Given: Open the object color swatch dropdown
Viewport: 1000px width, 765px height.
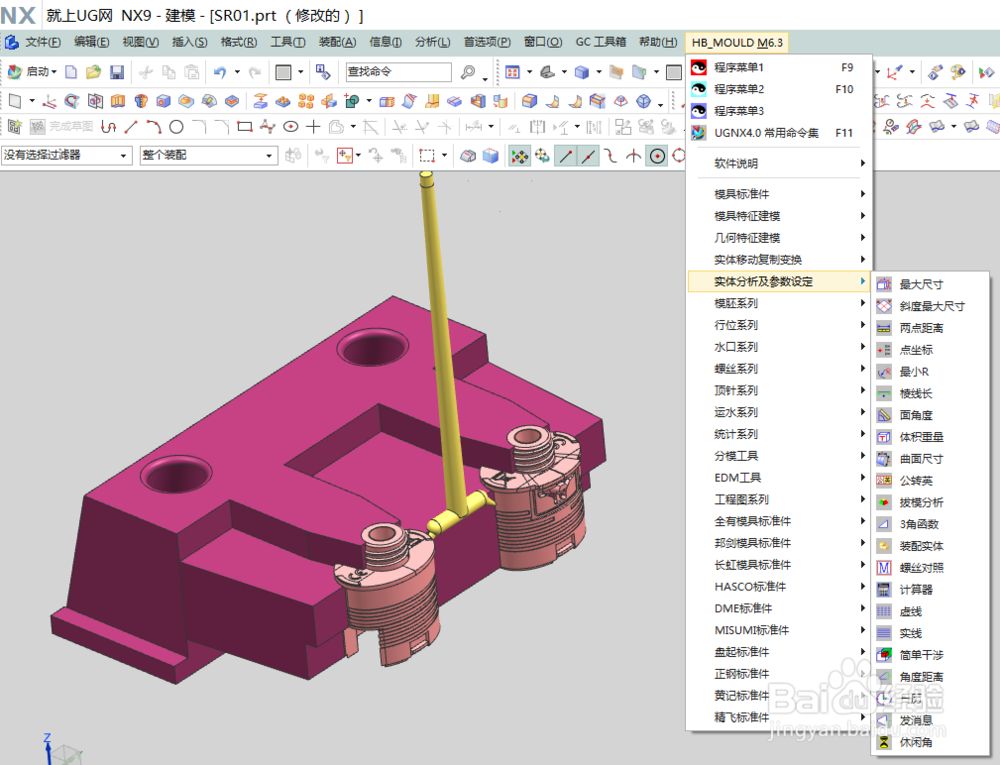Looking at the screenshot, I should click(x=299, y=73).
